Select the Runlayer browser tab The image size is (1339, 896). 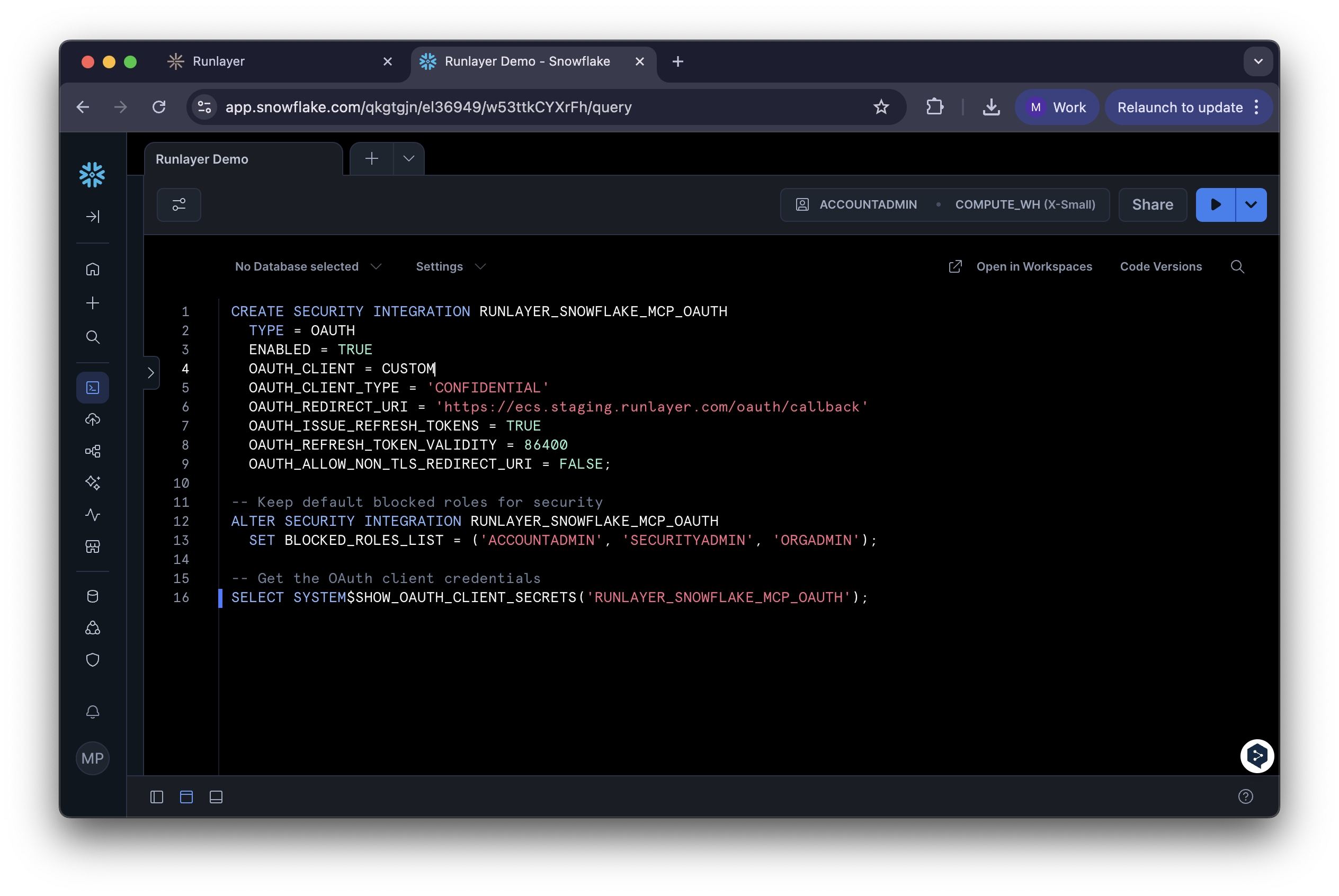point(218,61)
